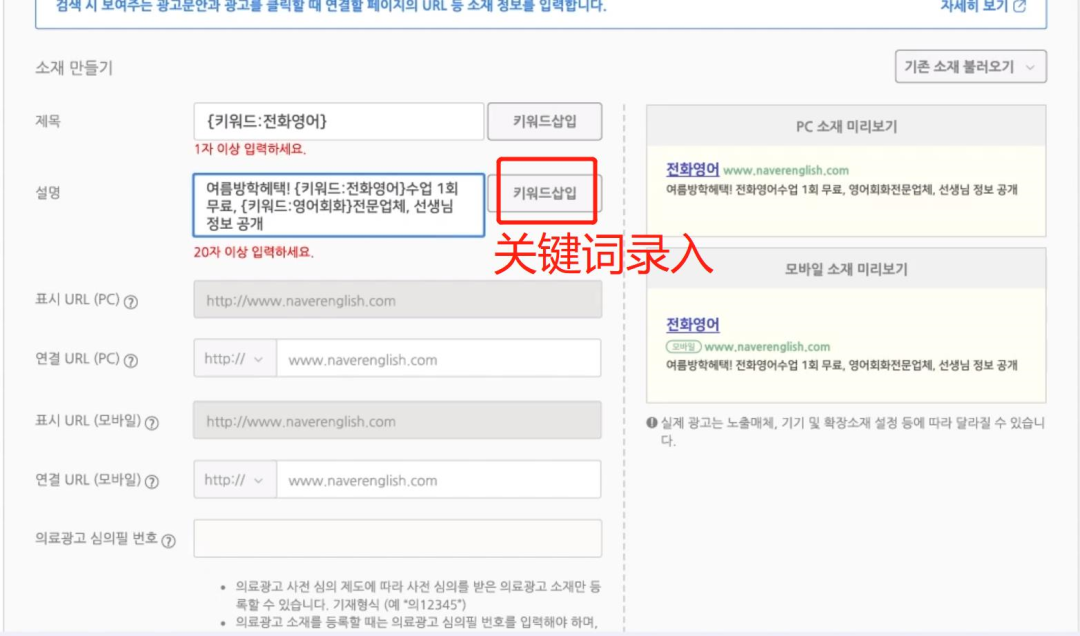Click the 연결 URL (PC) address input
Image resolution: width=1080 pixels, height=636 pixels.
pyautogui.click(x=438, y=358)
